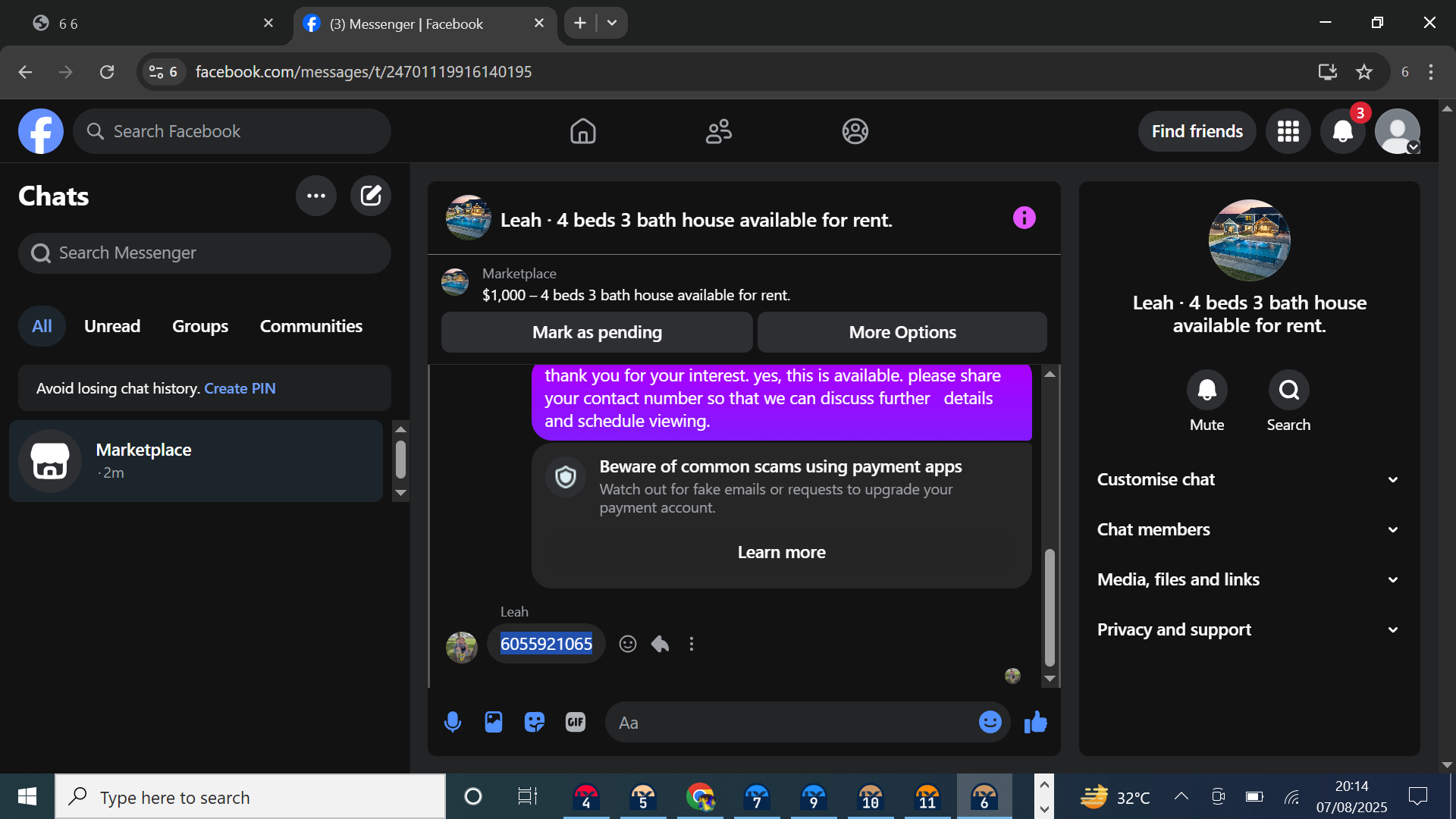Click the message thread scrollbar handle
This screenshot has width=1456, height=819.
point(1050,607)
